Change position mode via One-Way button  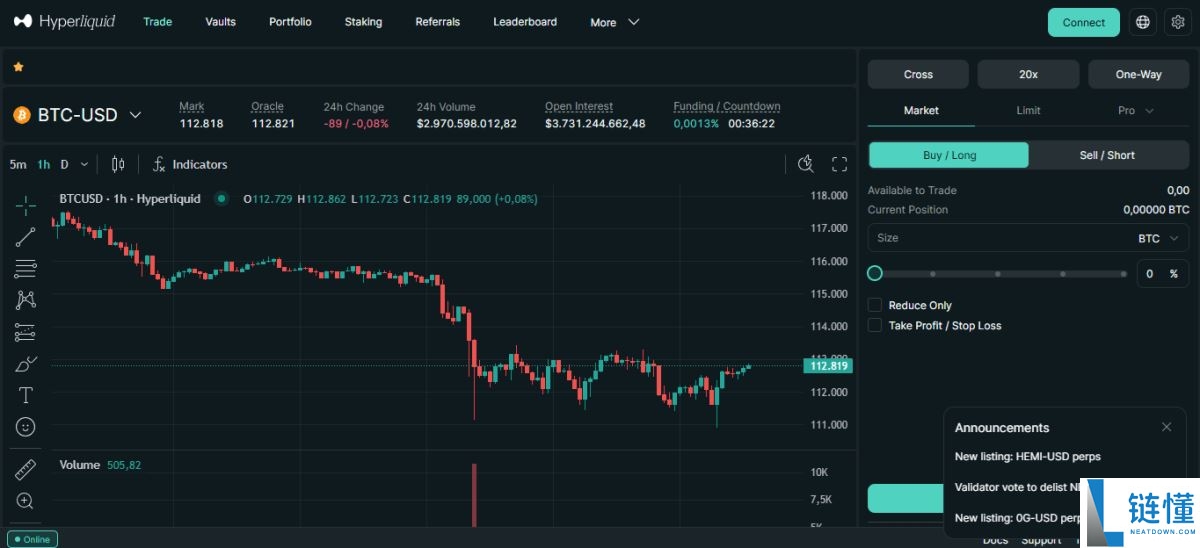[x=1138, y=74]
